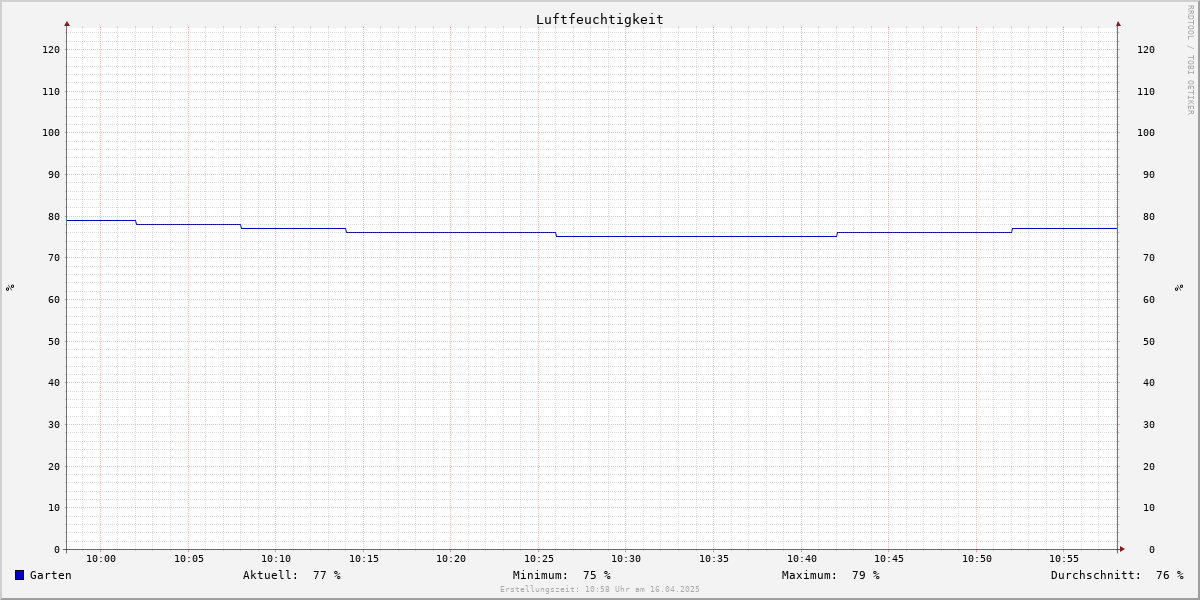Select the "Garten" legend label
The width and height of the screenshot is (1200, 600).
point(50,575)
